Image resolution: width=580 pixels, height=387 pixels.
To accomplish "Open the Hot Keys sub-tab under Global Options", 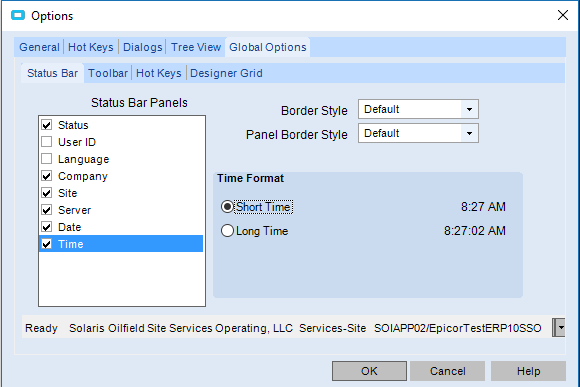I will pyautogui.click(x=159, y=73).
